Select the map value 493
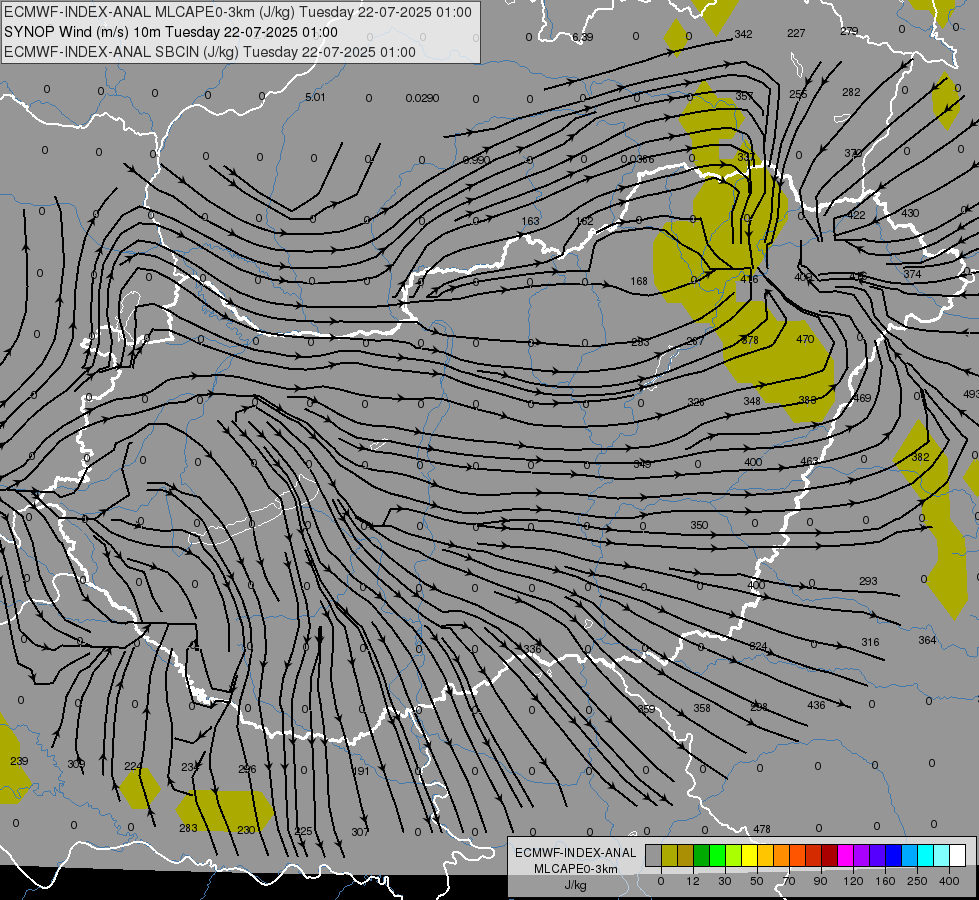The image size is (979, 900). pyautogui.click(x=972, y=394)
